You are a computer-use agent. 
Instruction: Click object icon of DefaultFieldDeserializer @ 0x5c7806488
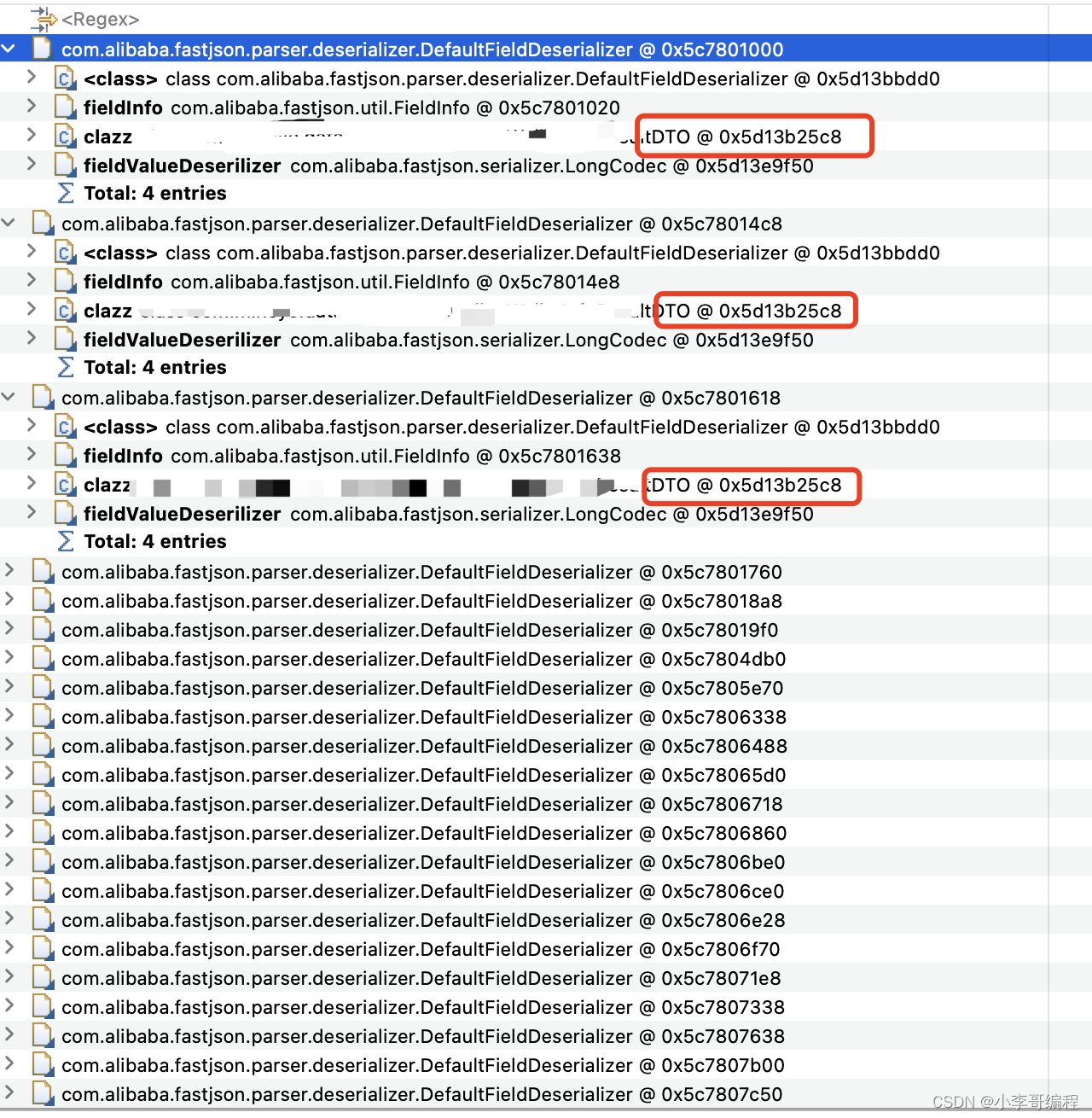(x=43, y=746)
